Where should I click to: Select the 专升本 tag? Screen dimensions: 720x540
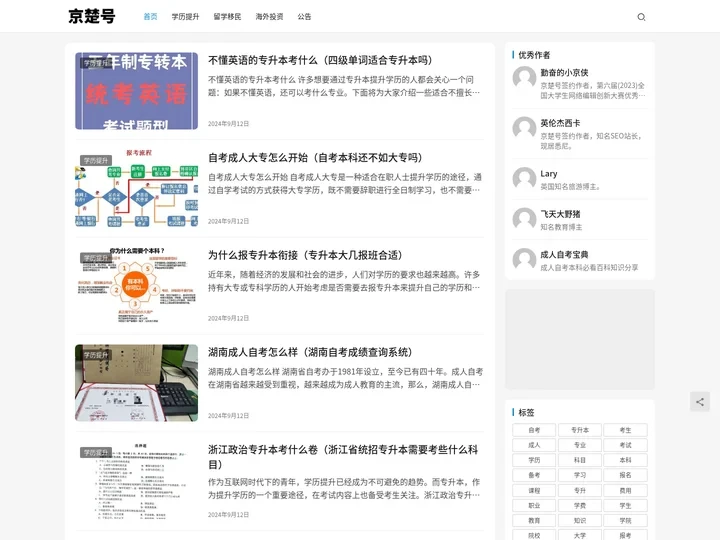pos(579,430)
